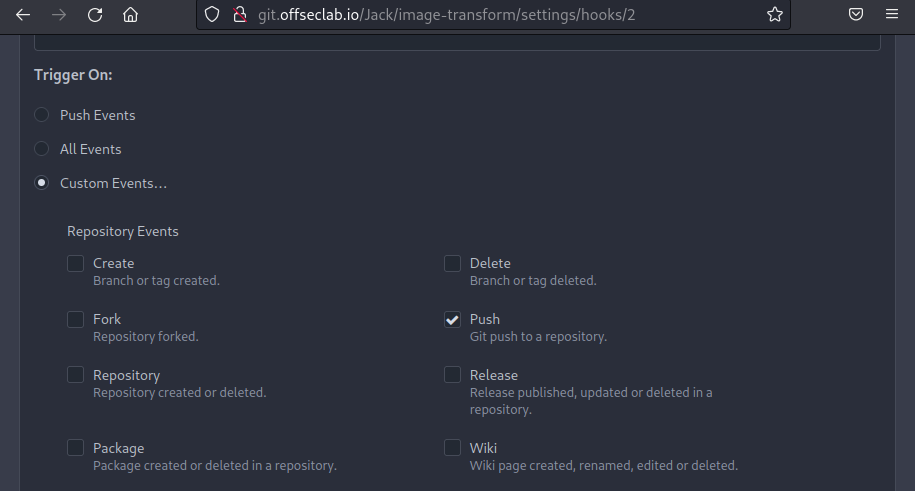Select the Custom Events radio option
Image resolution: width=915 pixels, height=491 pixels.
[41, 183]
